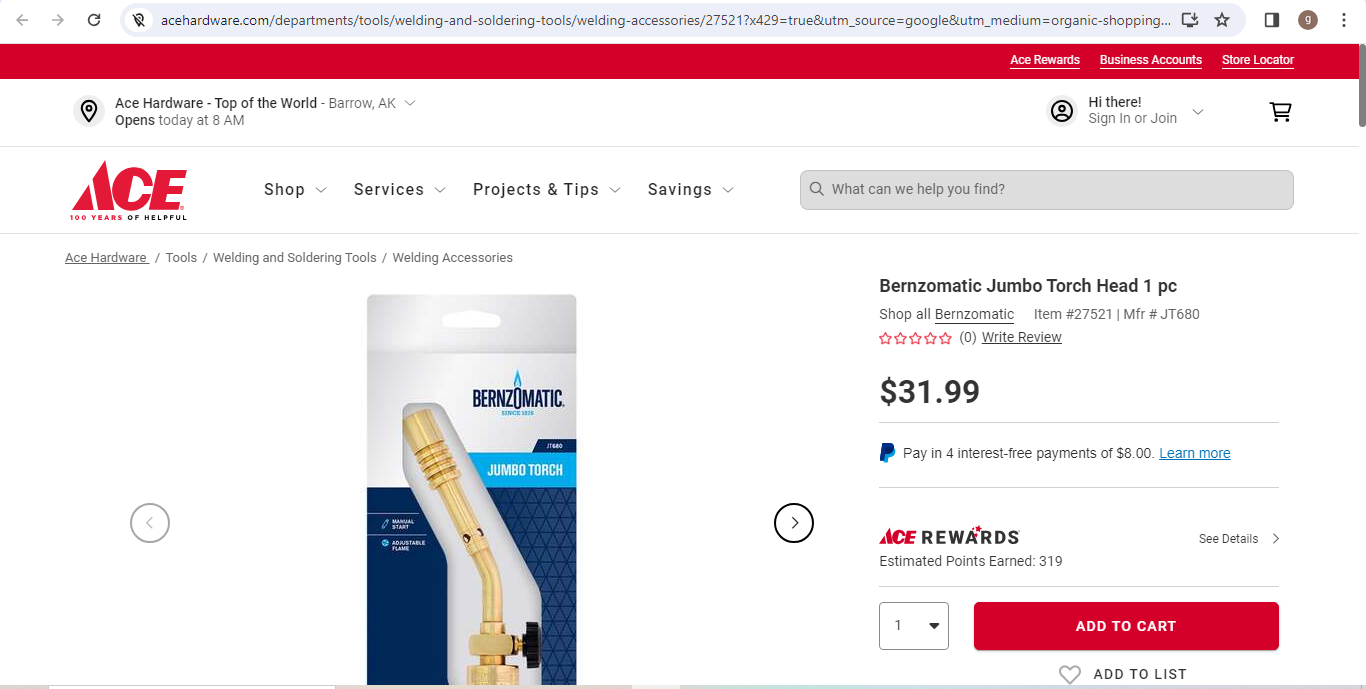
Task: Click the Ace Hardware logo
Action: click(x=128, y=190)
